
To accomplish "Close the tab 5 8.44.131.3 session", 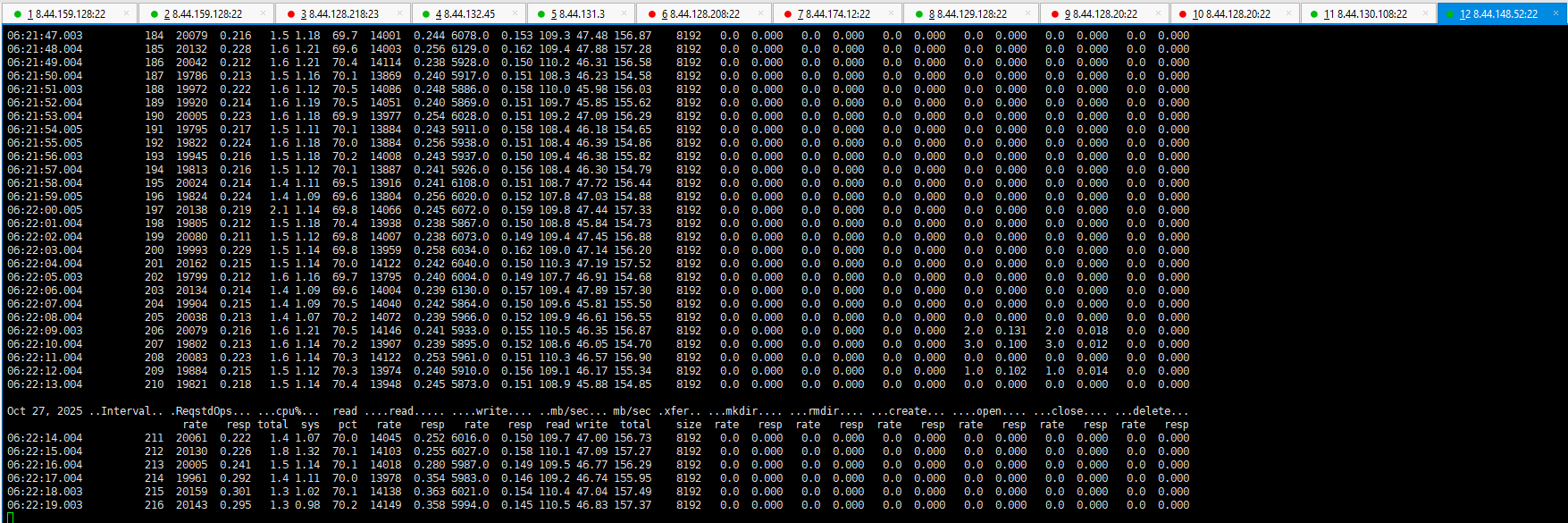I will tap(623, 13).
